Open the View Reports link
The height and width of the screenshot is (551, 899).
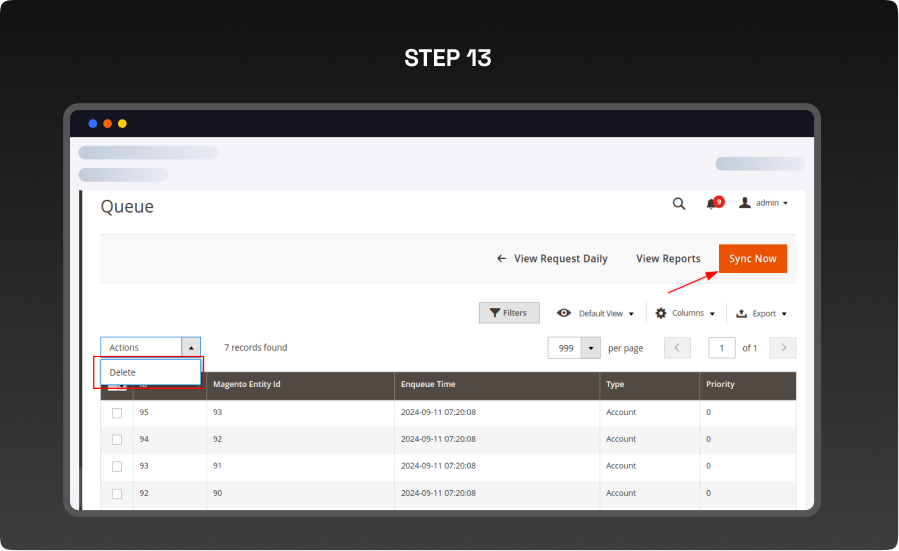pos(668,259)
